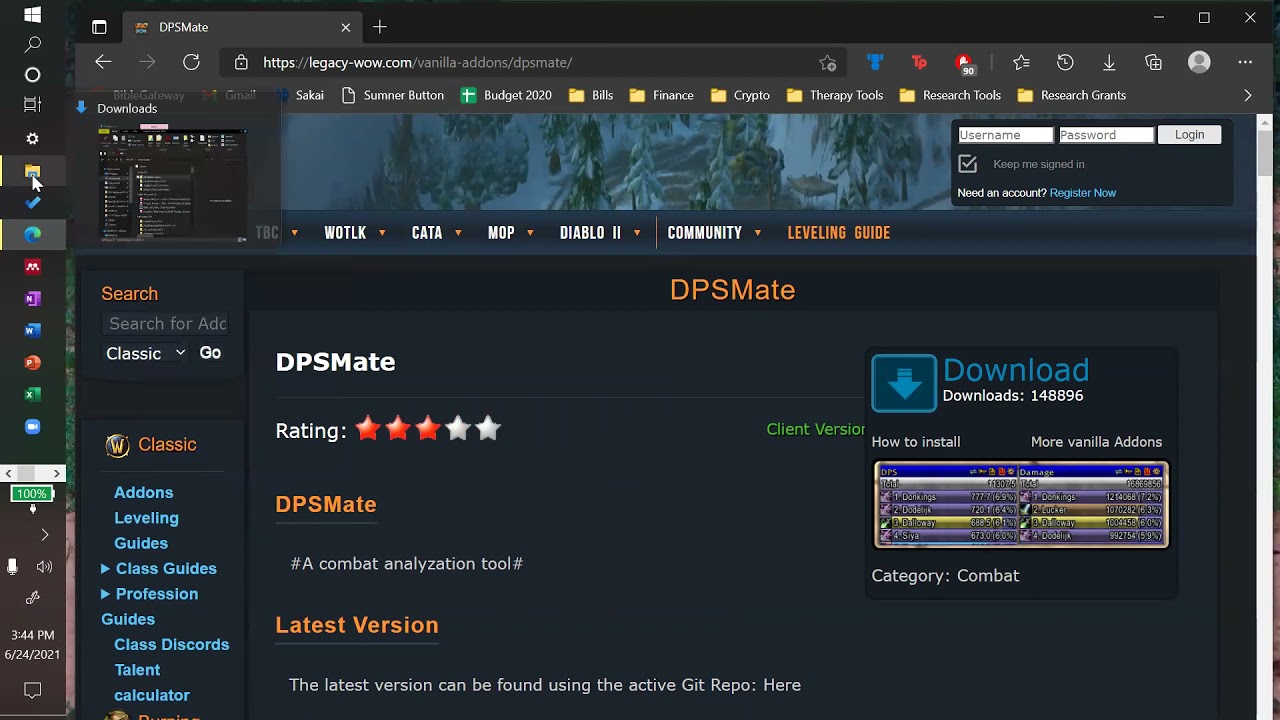
Task: Open the red Tp extension icon
Action: pos(919,62)
